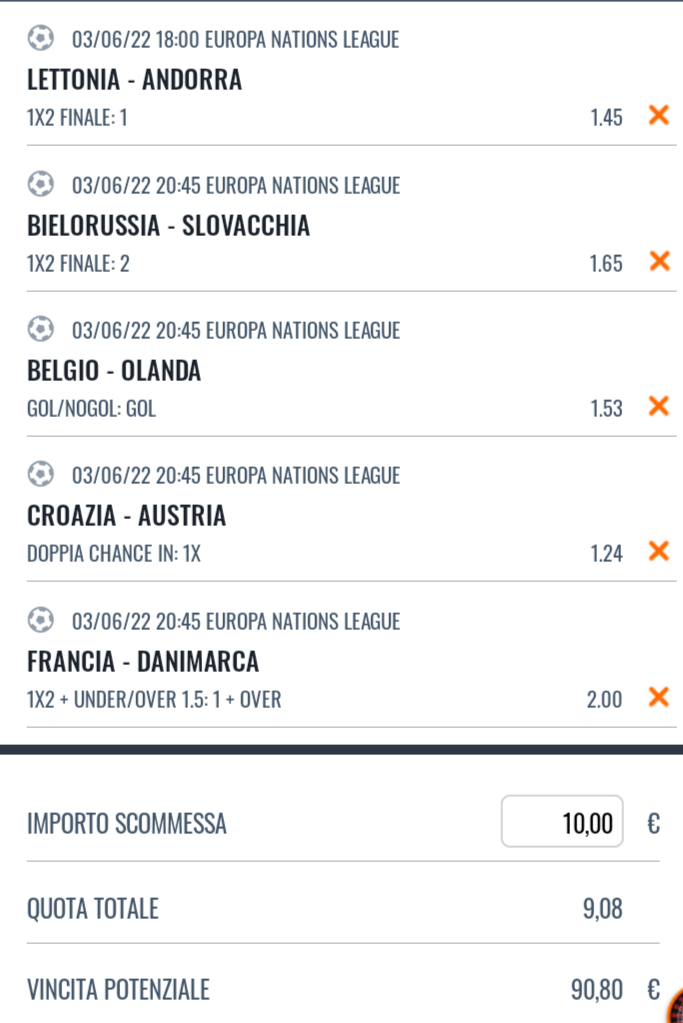Delete the Francia - Danimarca bet

[658, 696]
